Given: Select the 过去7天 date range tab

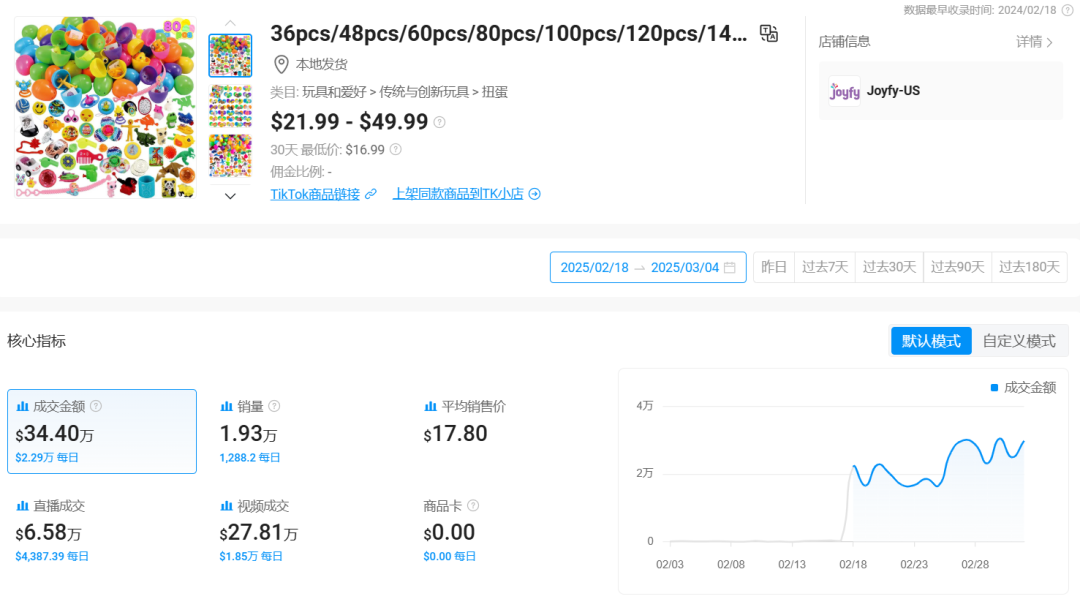Looking at the screenshot, I should click(824, 268).
